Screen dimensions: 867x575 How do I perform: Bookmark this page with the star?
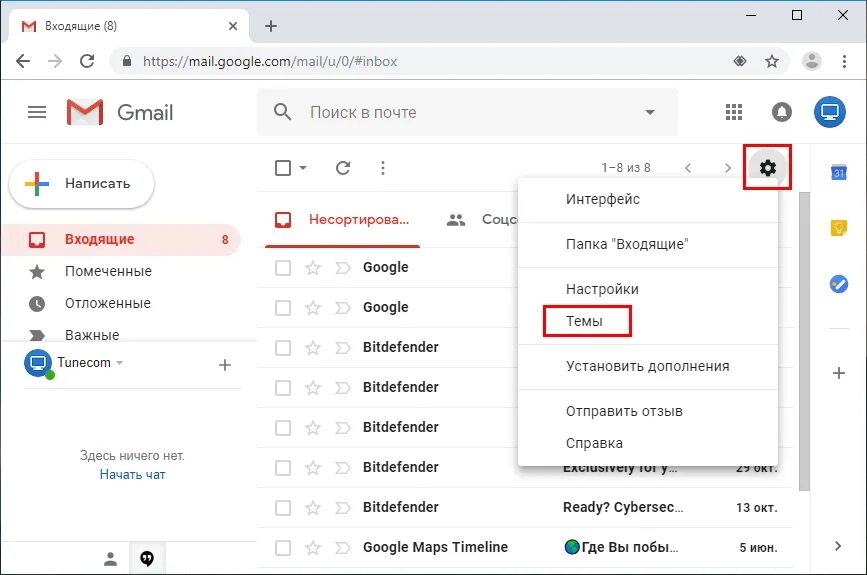coord(772,61)
